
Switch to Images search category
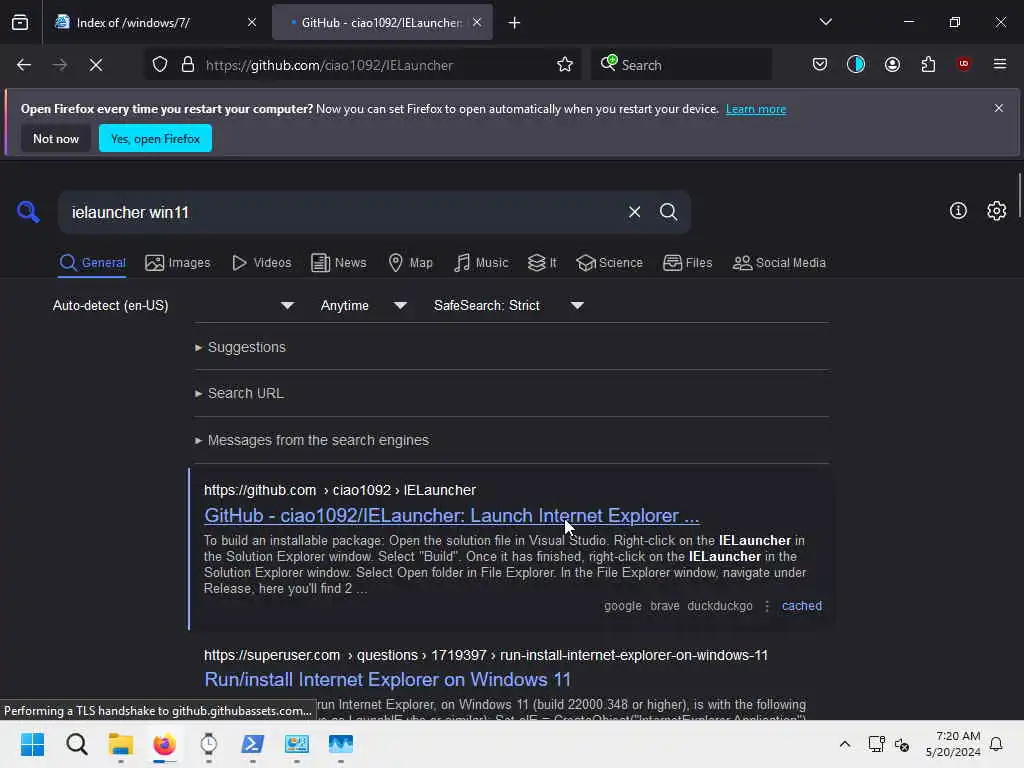tap(178, 263)
